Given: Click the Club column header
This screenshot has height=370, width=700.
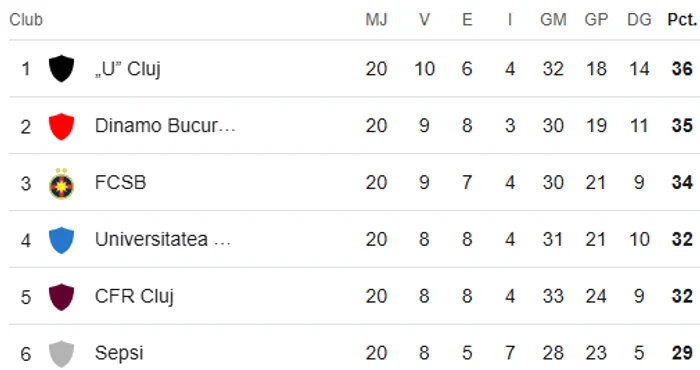Looking at the screenshot, I should pyautogui.click(x=26, y=20).
